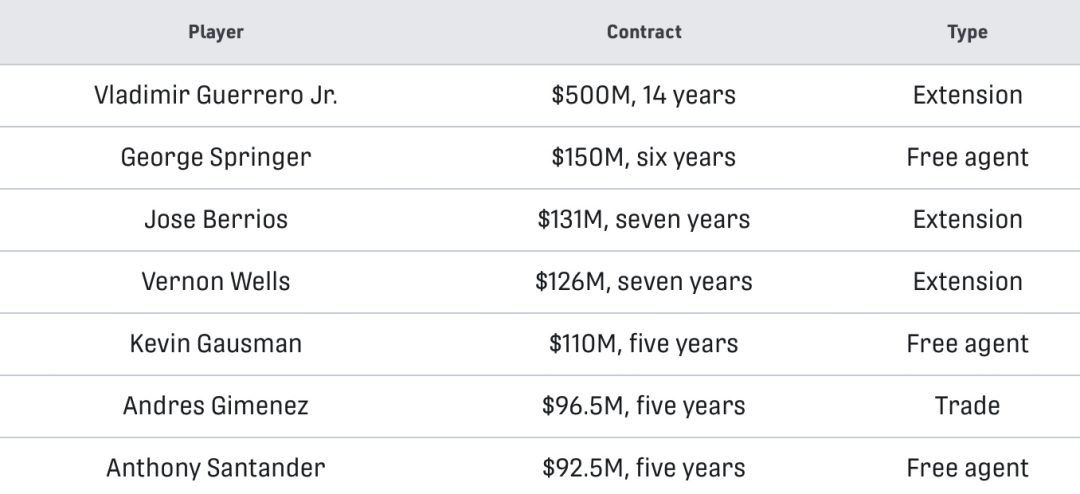Click the $110M, five years contract cell
The width and height of the screenshot is (1080, 494).
644,344
